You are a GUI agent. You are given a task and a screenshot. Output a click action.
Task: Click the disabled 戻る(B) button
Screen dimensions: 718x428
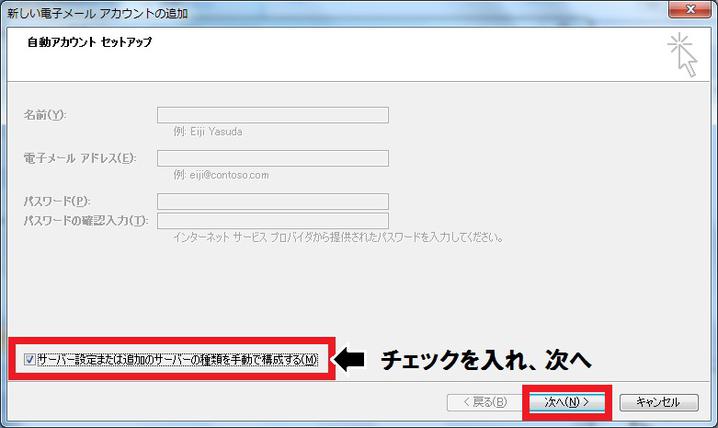point(485,402)
